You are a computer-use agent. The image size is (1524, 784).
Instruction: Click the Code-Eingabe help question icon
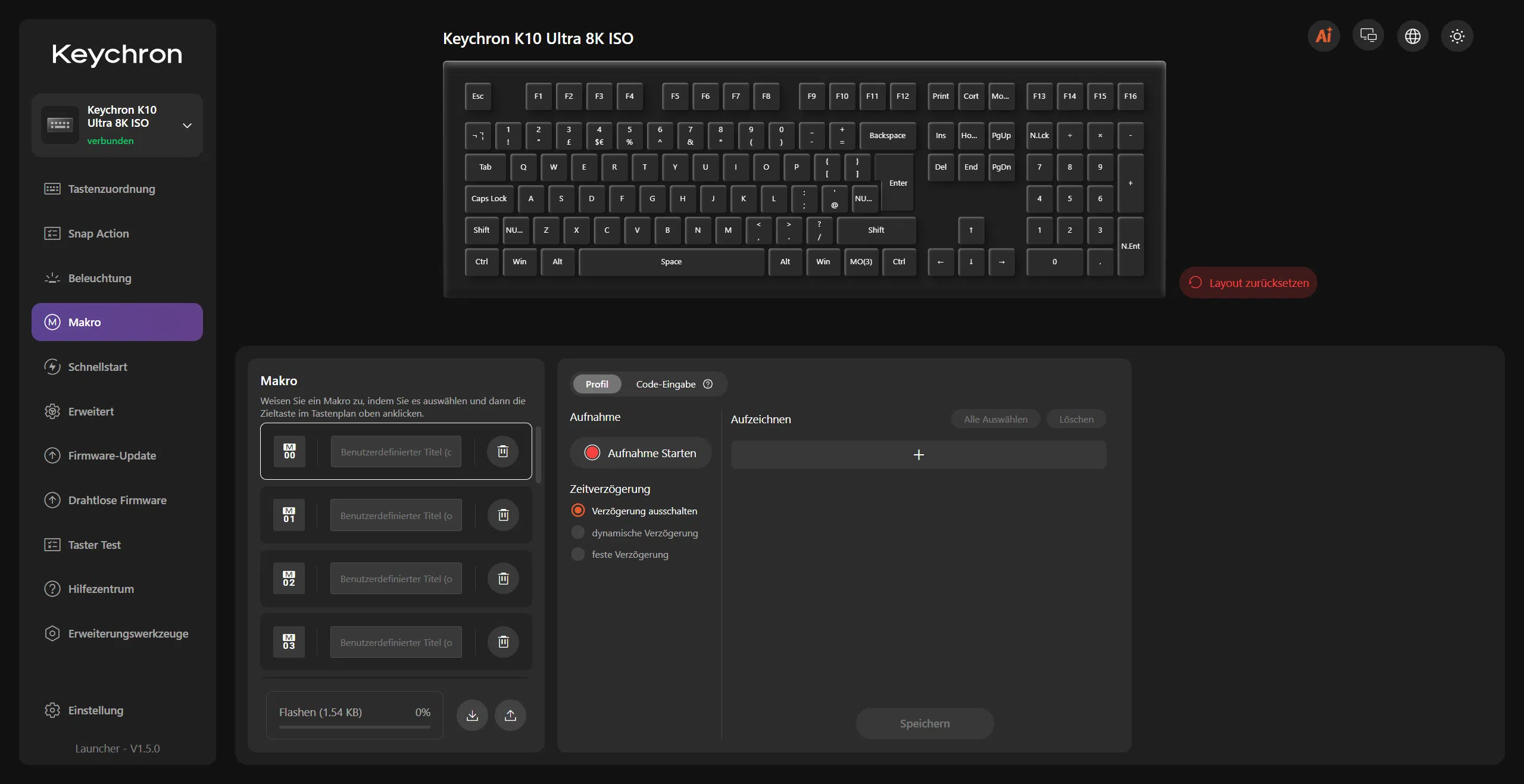pyautogui.click(x=708, y=384)
